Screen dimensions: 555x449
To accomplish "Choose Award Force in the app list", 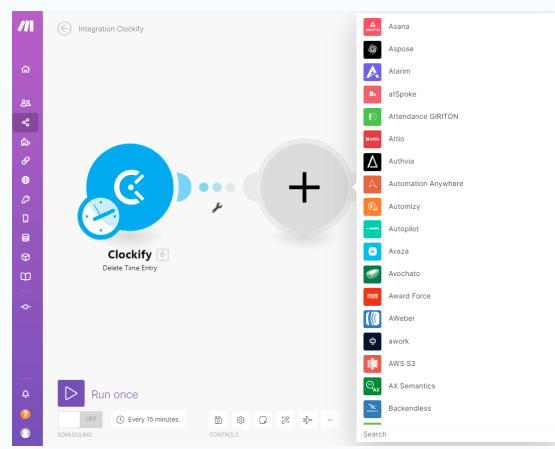I will [457, 297].
